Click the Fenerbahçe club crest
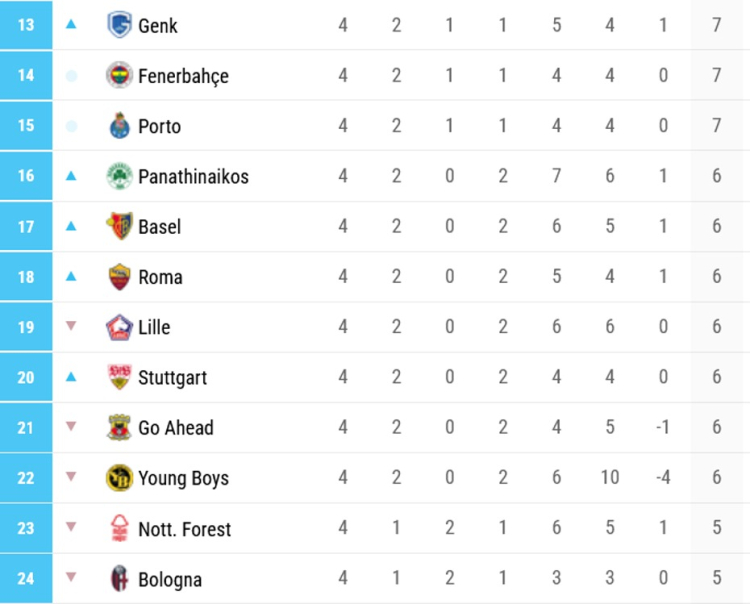Viewport: 750px width, 604px height. click(119, 75)
